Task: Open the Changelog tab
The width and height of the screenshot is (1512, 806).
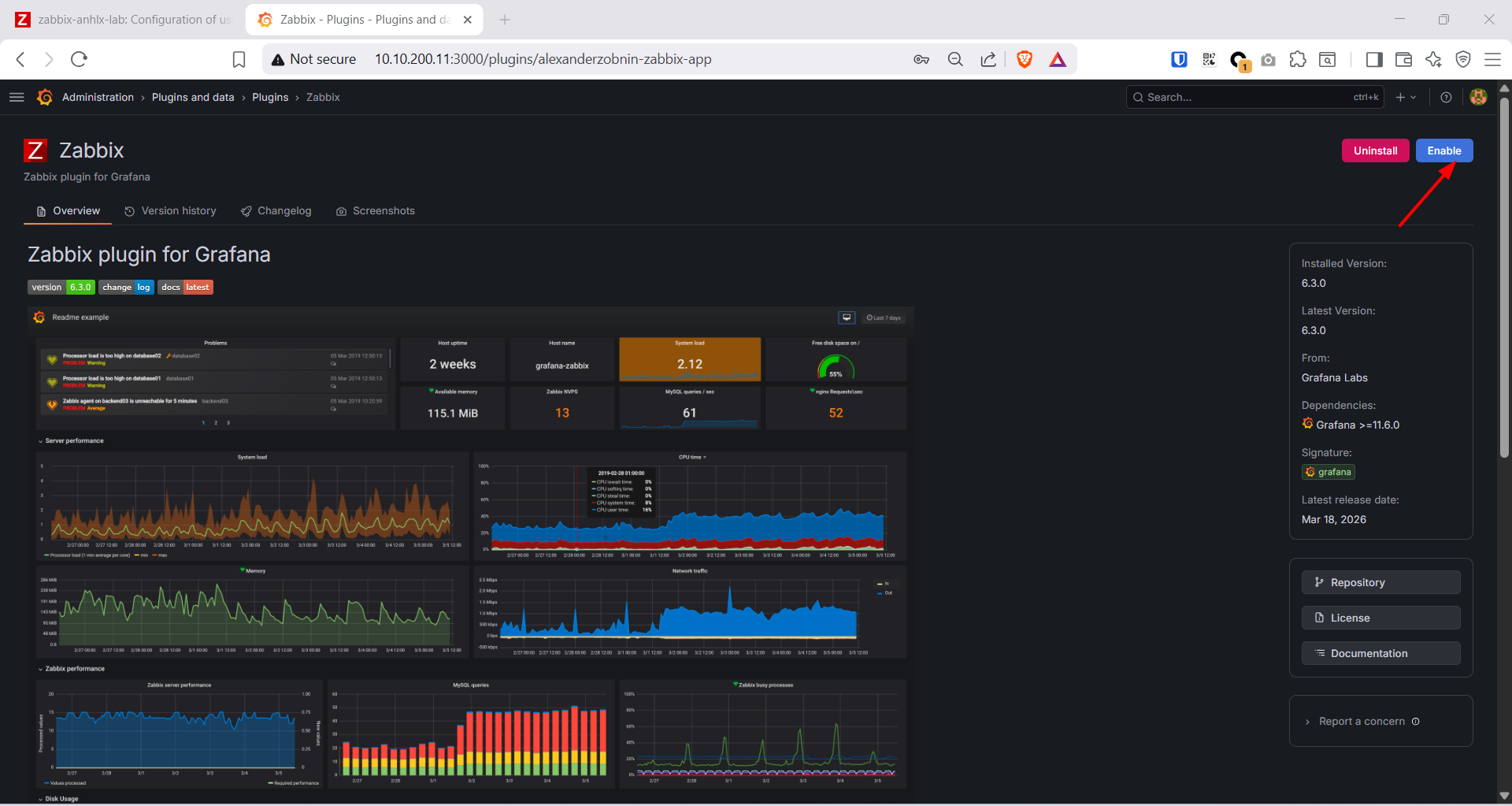Action: click(x=276, y=210)
